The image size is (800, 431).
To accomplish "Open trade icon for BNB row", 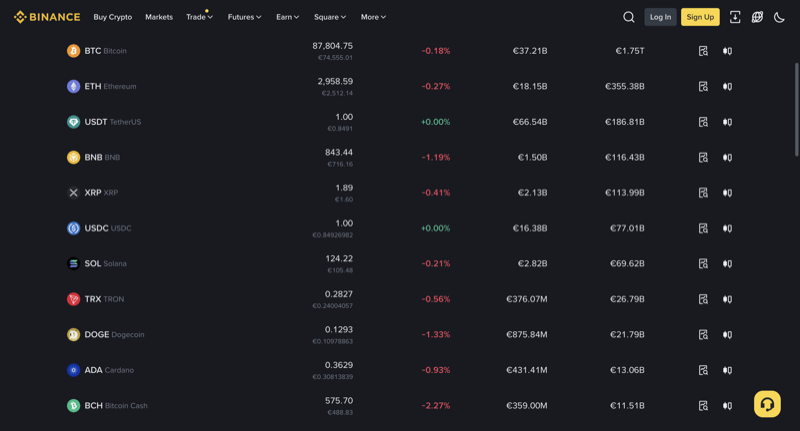I will 728,157.
